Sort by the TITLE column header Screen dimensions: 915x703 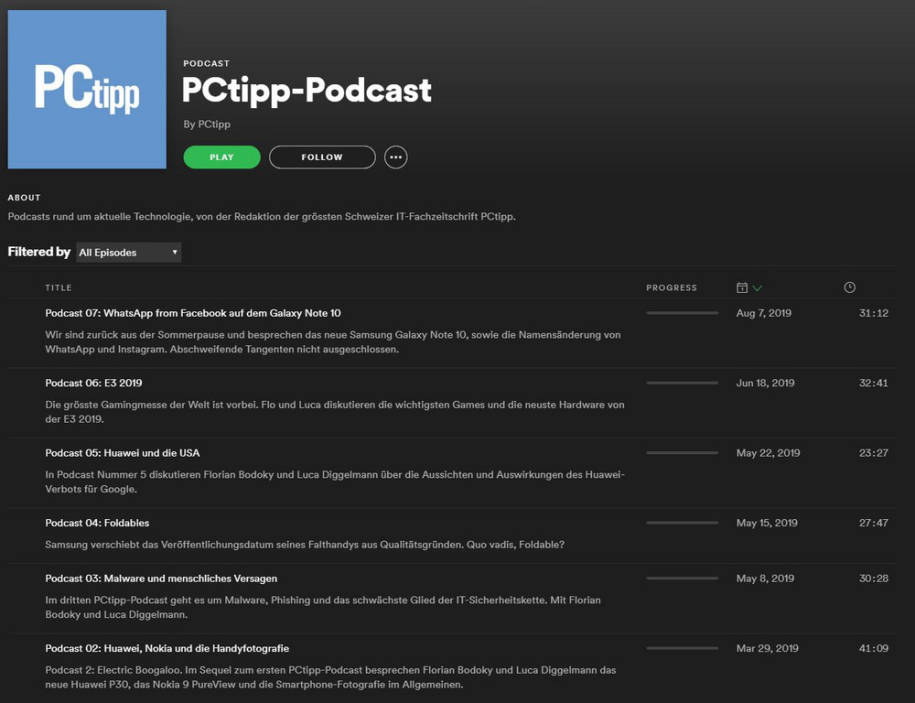pyautogui.click(x=58, y=288)
